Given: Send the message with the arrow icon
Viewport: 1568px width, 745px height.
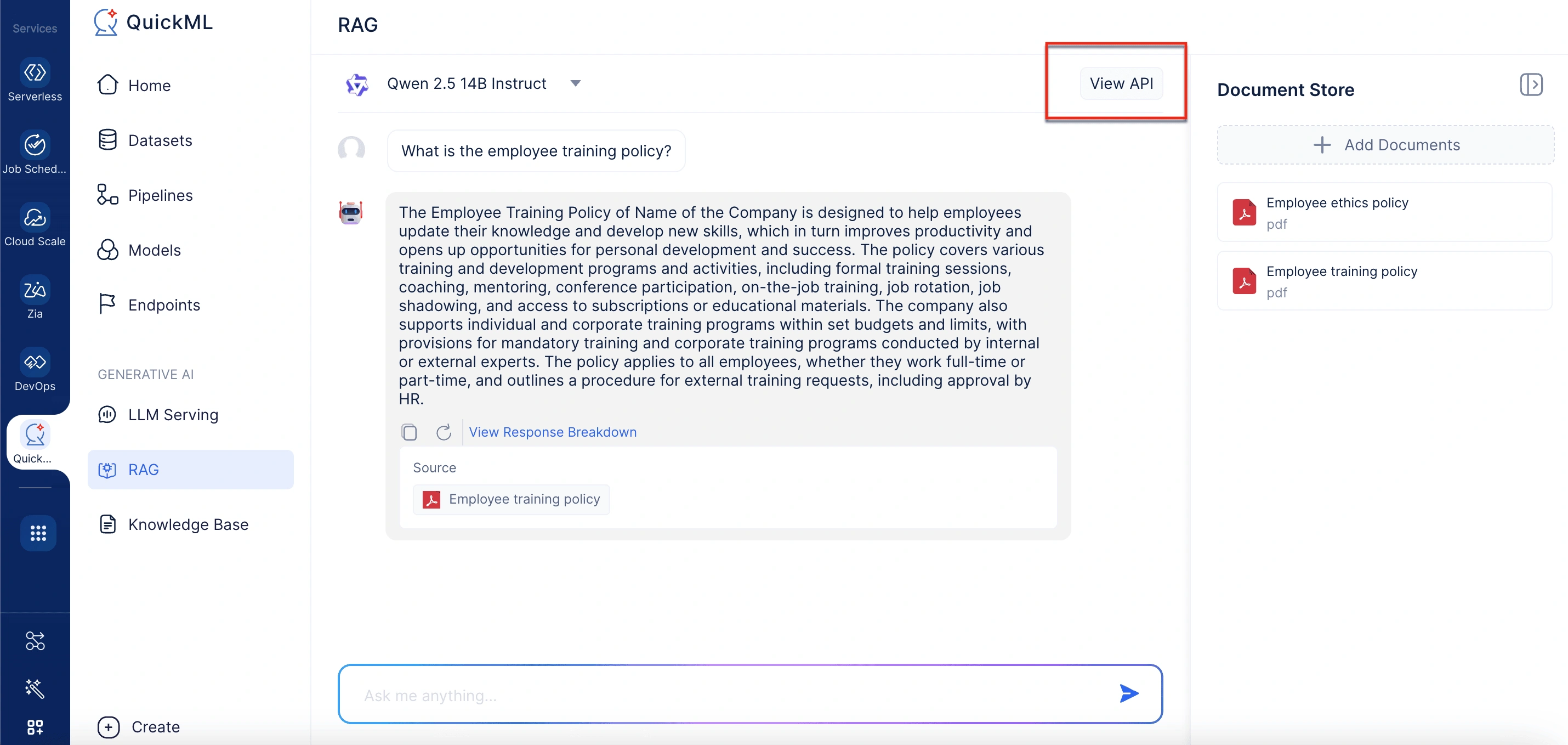Looking at the screenshot, I should pyautogui.click(x=1129, y=694).
